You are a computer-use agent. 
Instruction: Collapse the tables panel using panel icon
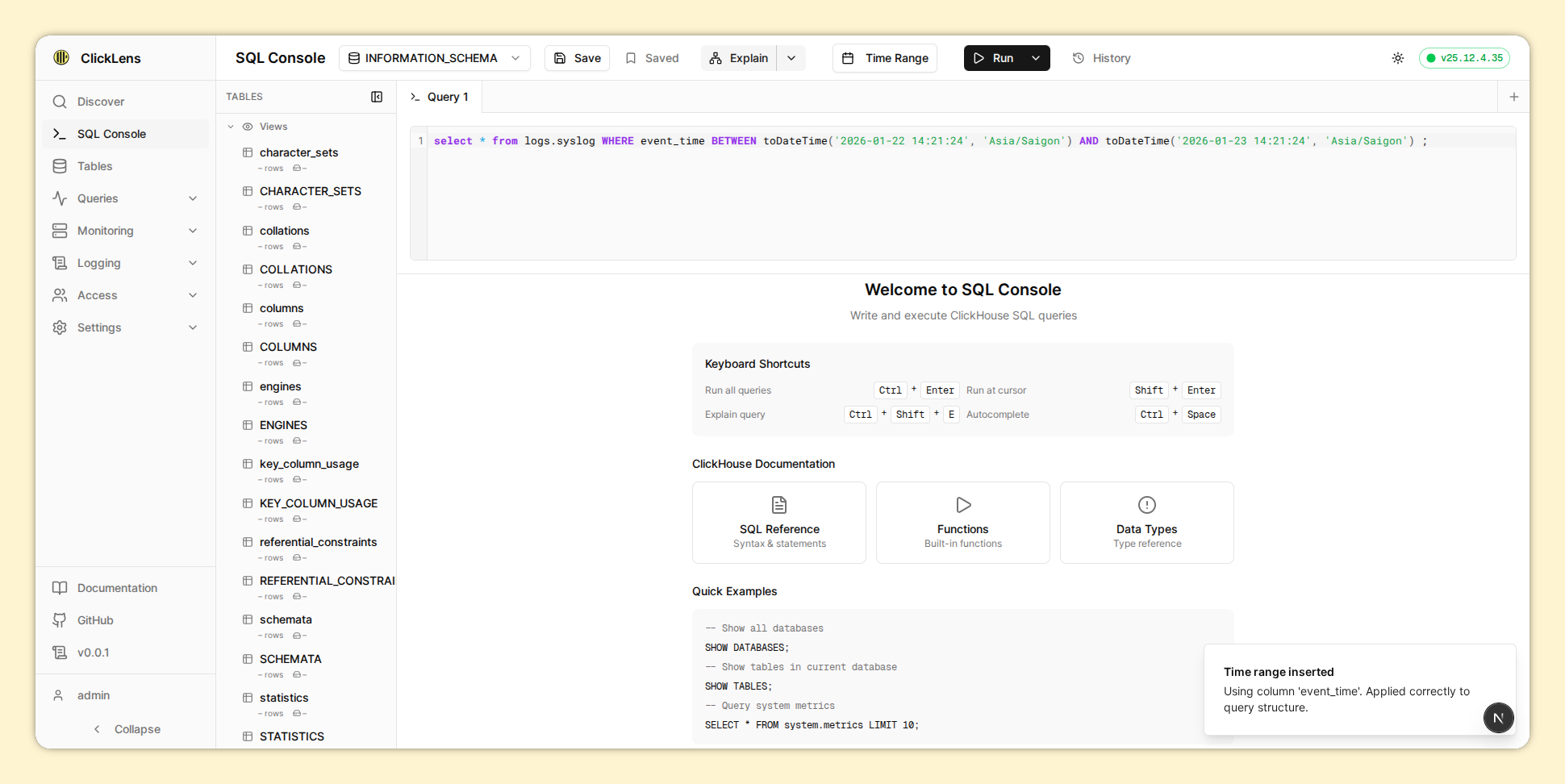click(x=377, y=97)
